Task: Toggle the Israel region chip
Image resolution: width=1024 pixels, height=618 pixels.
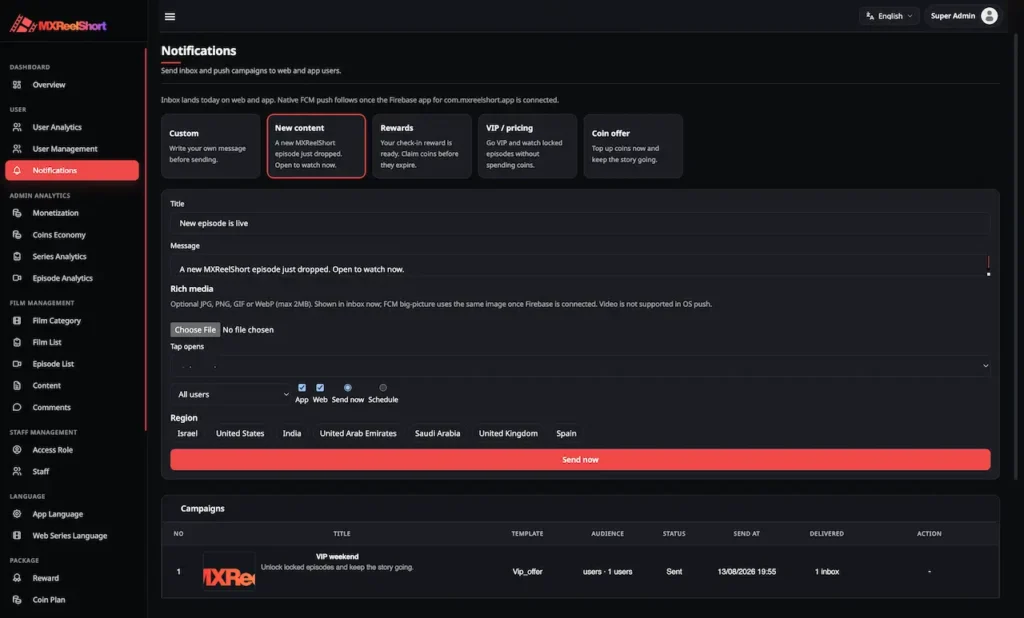Action: coord(187,433)
